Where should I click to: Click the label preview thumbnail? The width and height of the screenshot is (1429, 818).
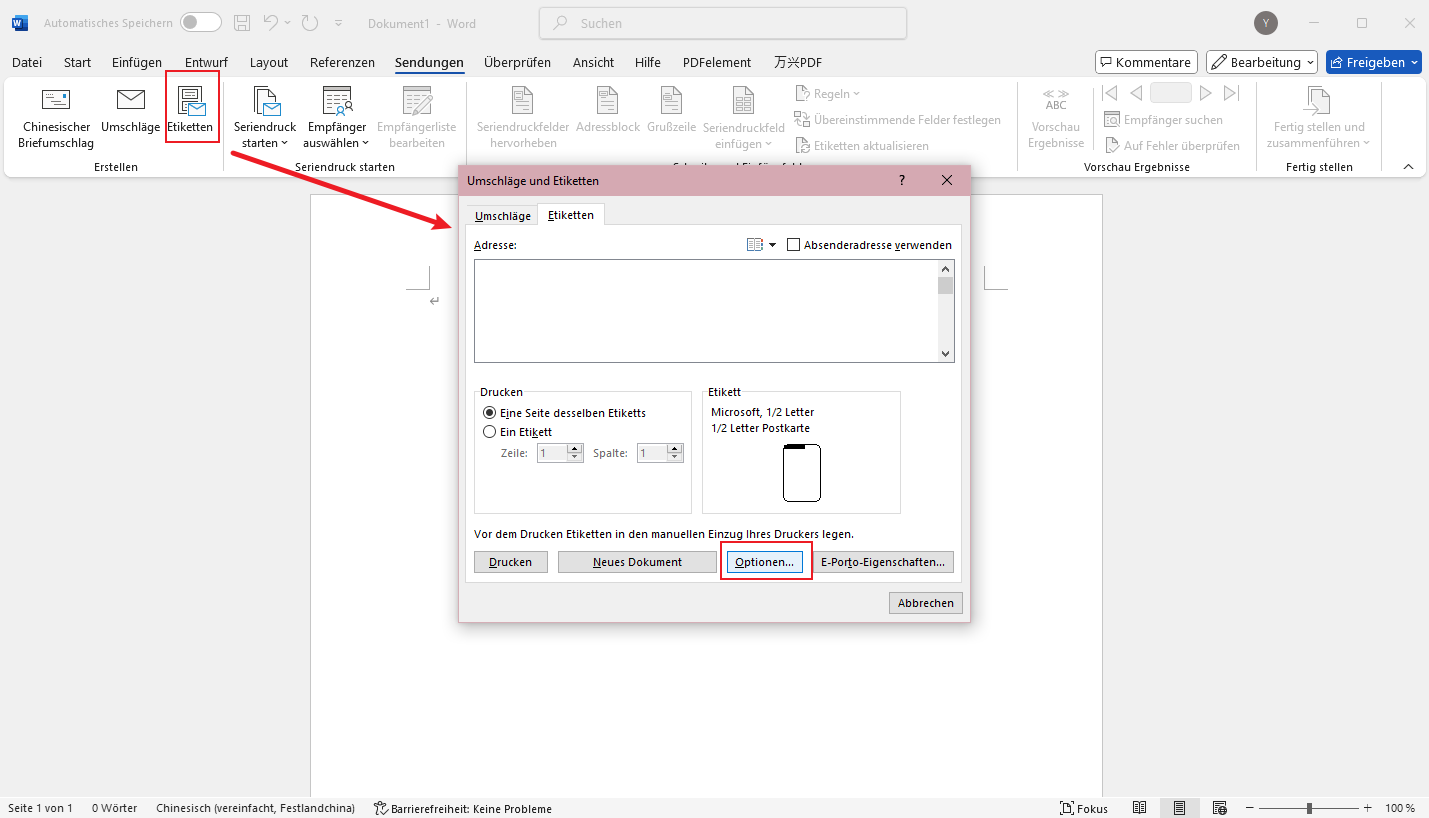[x=801, y=473]
